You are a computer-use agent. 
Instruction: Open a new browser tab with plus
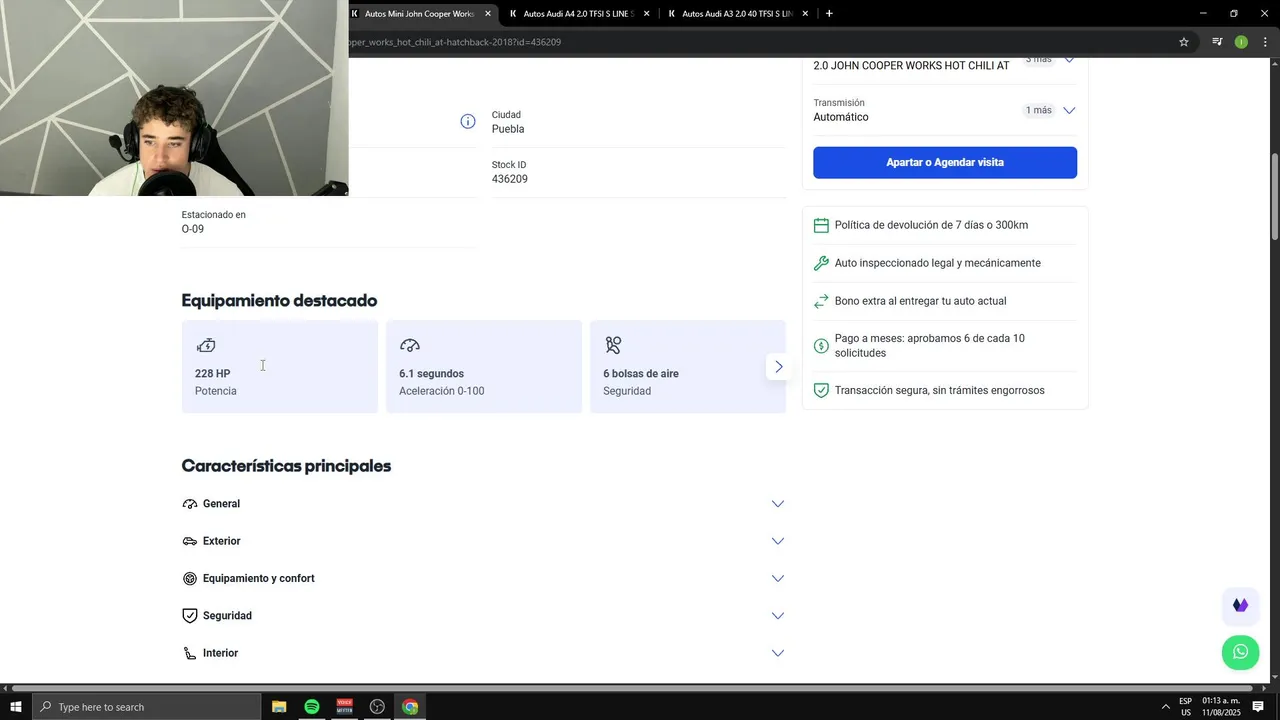[x=829, y=14]
